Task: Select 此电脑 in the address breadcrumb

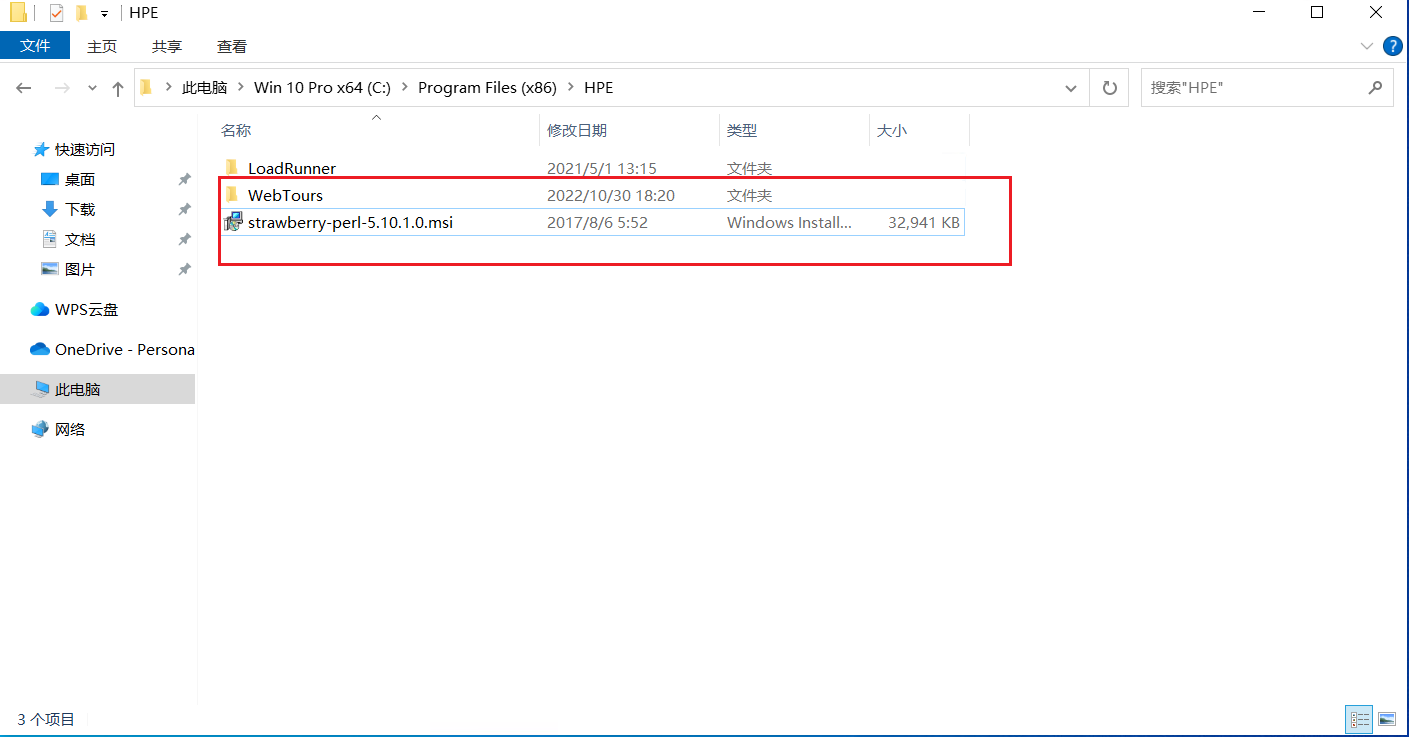Action: click(205, 88)
